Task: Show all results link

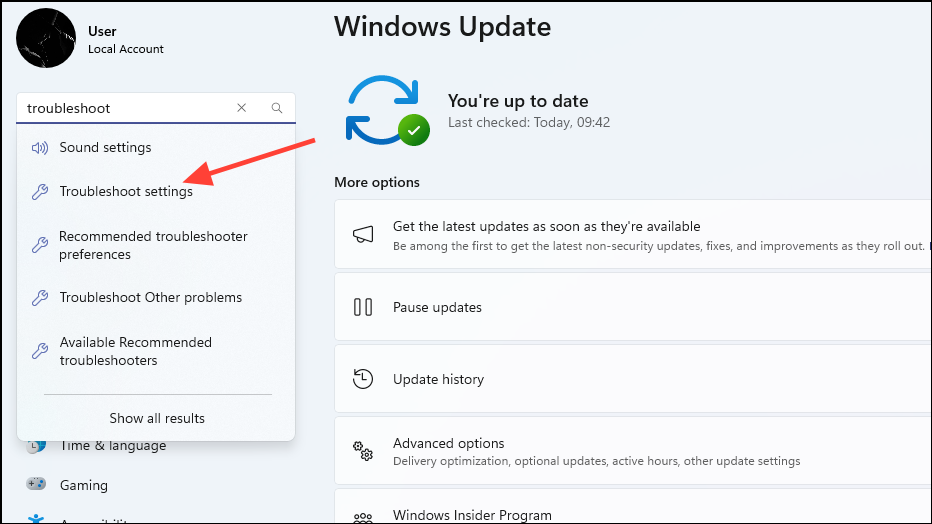Action: tap(157, 418)
